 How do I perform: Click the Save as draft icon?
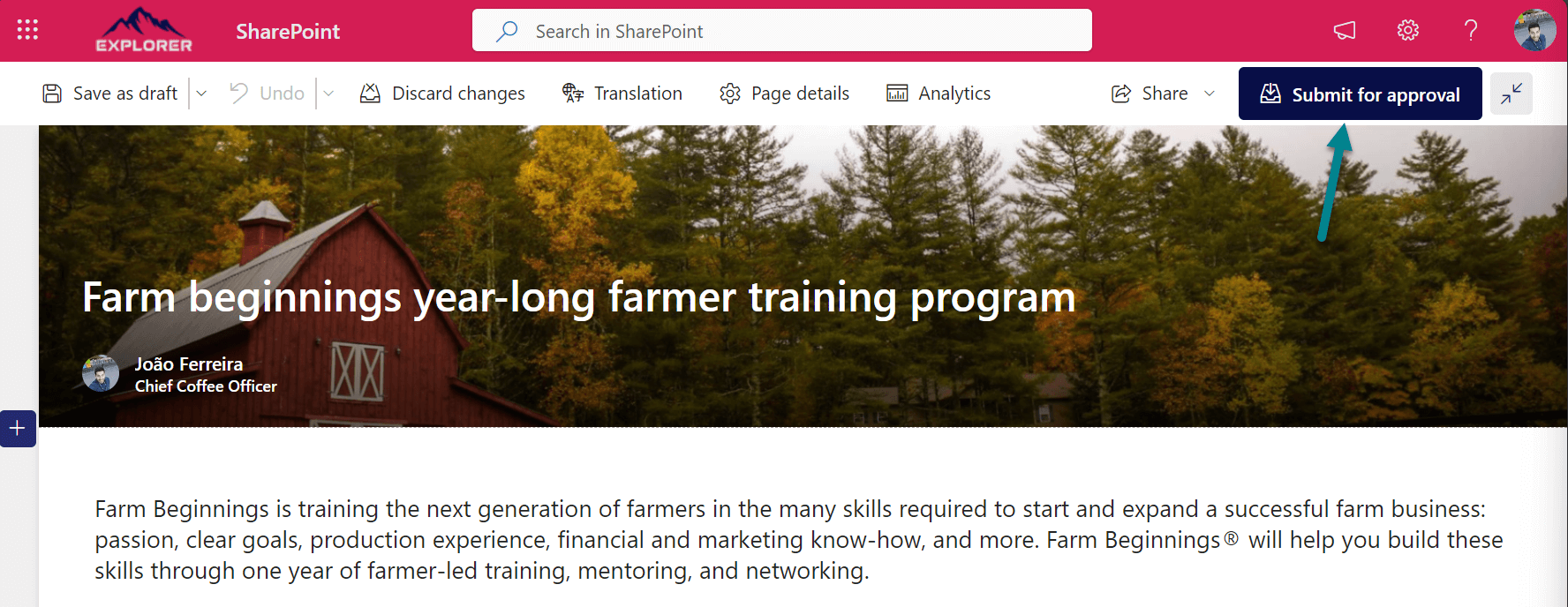pyautogui.click(x=52, y=93)
